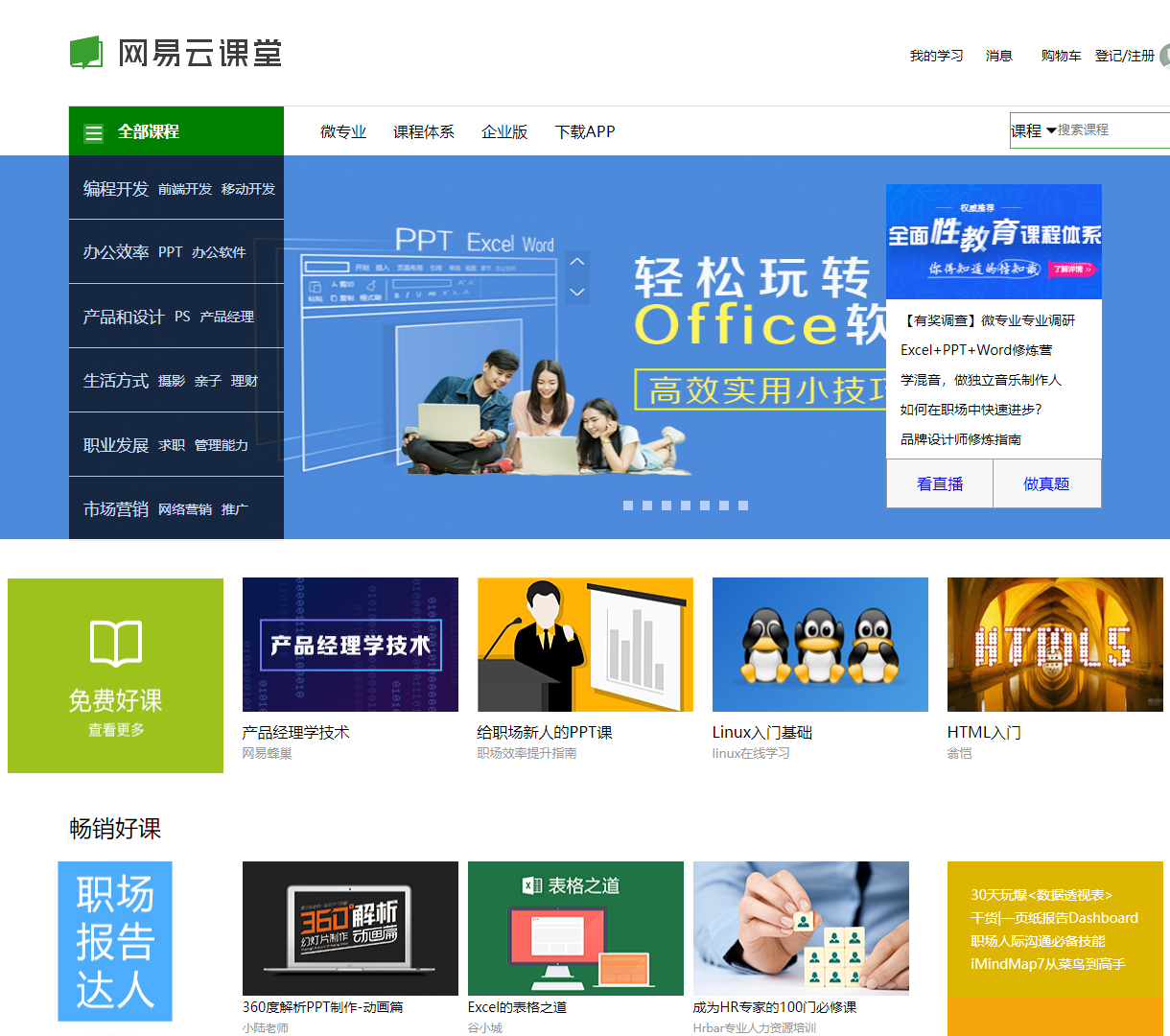1170x1036 pixels.
Task: Open the 下载APP page
Action: pyautogui.click(x=585, y=131)
